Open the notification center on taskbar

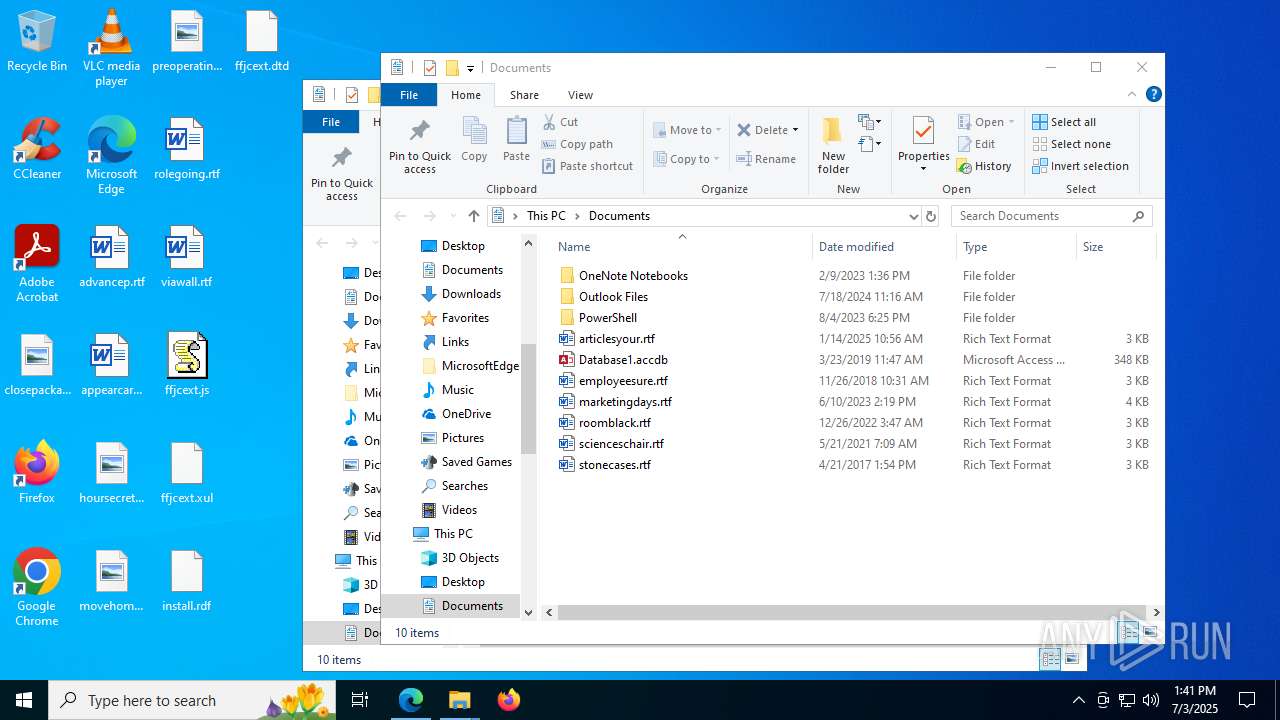(x=1247, y=700)
